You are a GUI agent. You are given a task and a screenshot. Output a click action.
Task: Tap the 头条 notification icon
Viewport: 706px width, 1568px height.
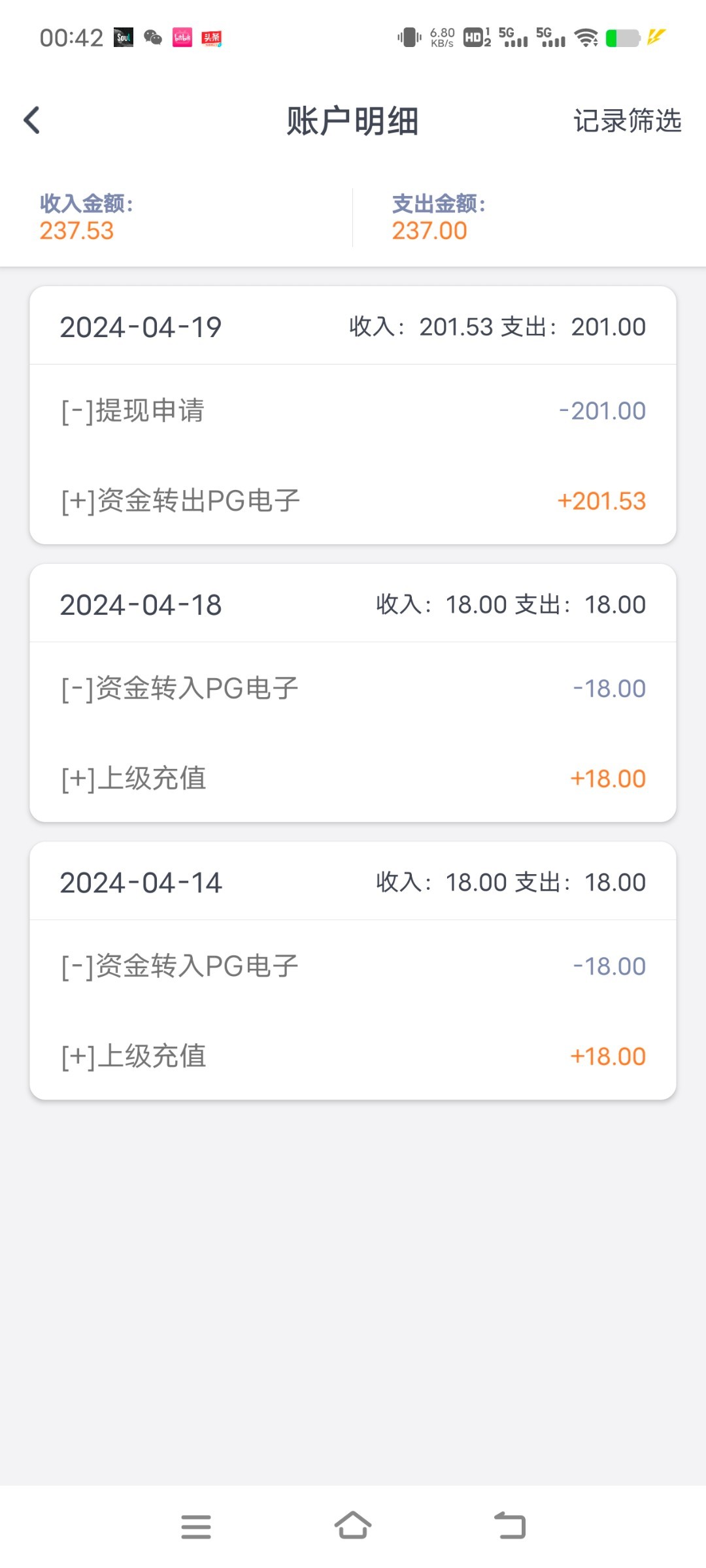click(211, 38)
